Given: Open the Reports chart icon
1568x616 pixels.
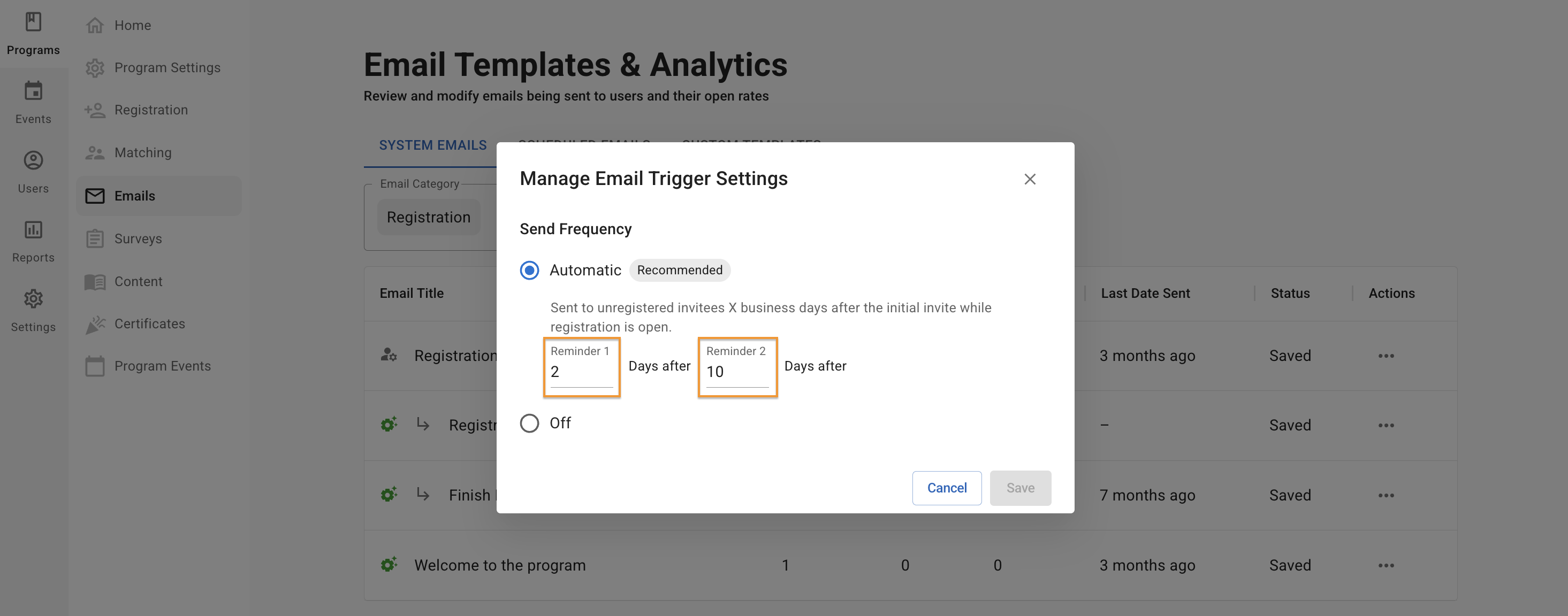Looking at the screenshot, I should [x=33, y=230].
